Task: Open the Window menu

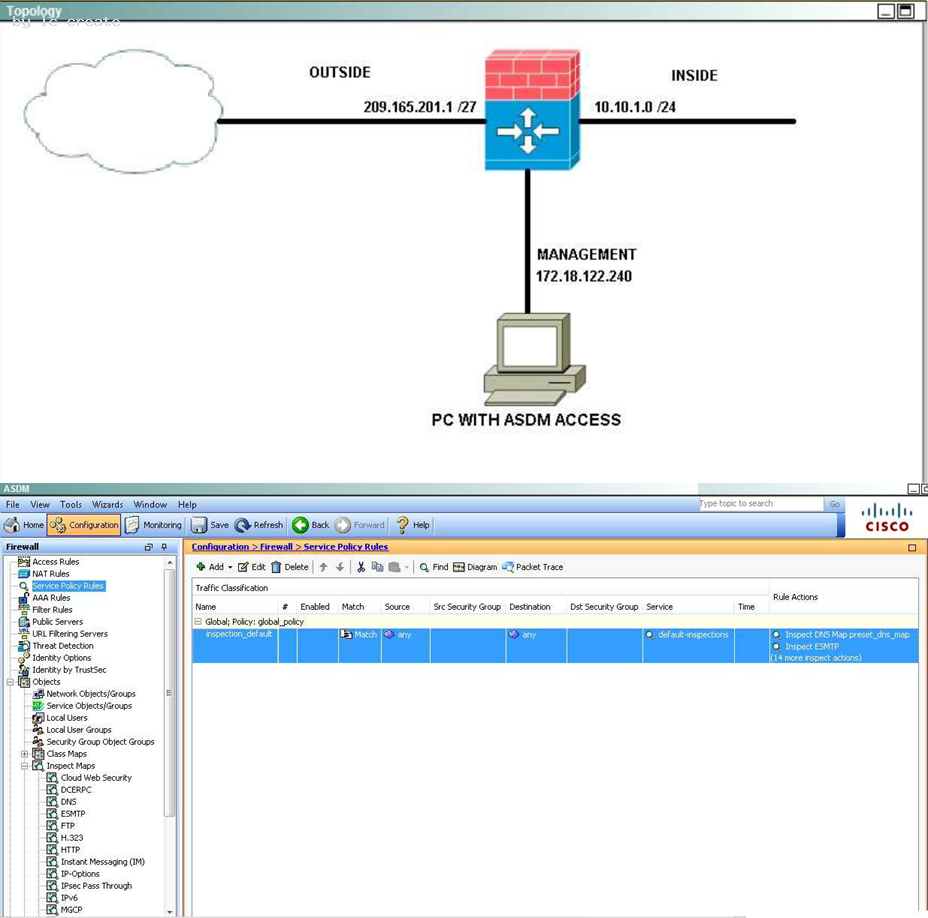Action: tap(150, 505)
